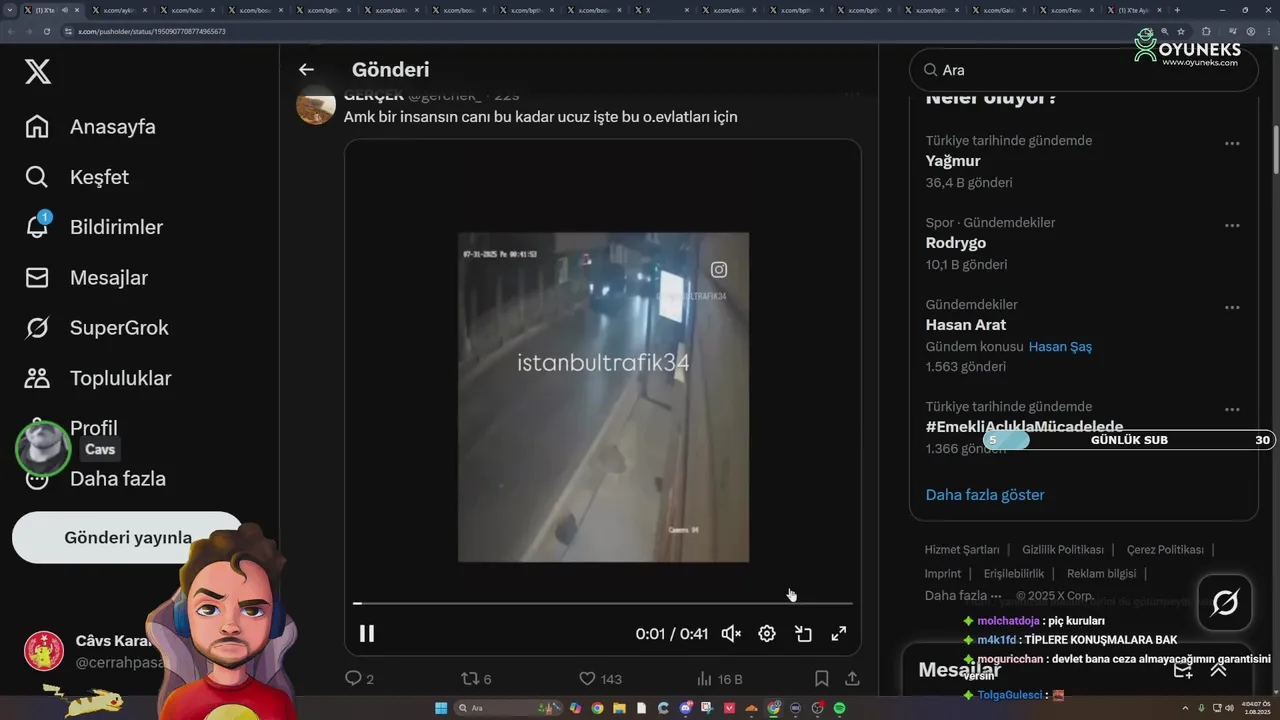This screenshot has height=720, width=1280.
Task: Enter video fullscreen
Action: tap(839, 633)
